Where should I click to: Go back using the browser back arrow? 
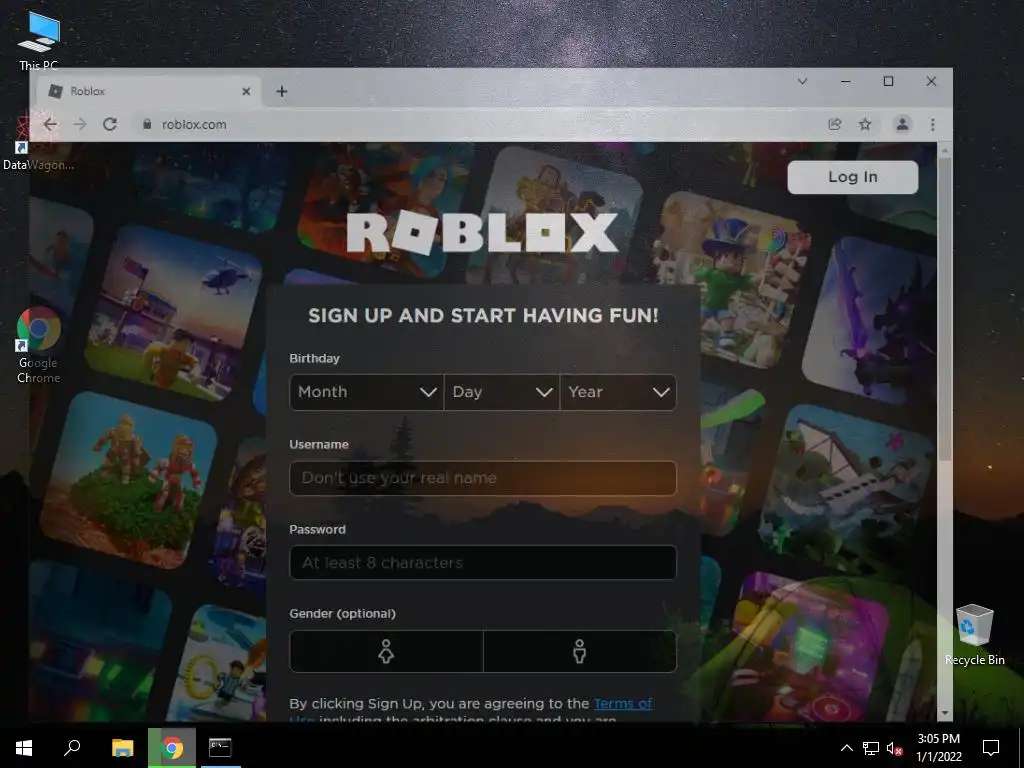(x=50, y=124)
